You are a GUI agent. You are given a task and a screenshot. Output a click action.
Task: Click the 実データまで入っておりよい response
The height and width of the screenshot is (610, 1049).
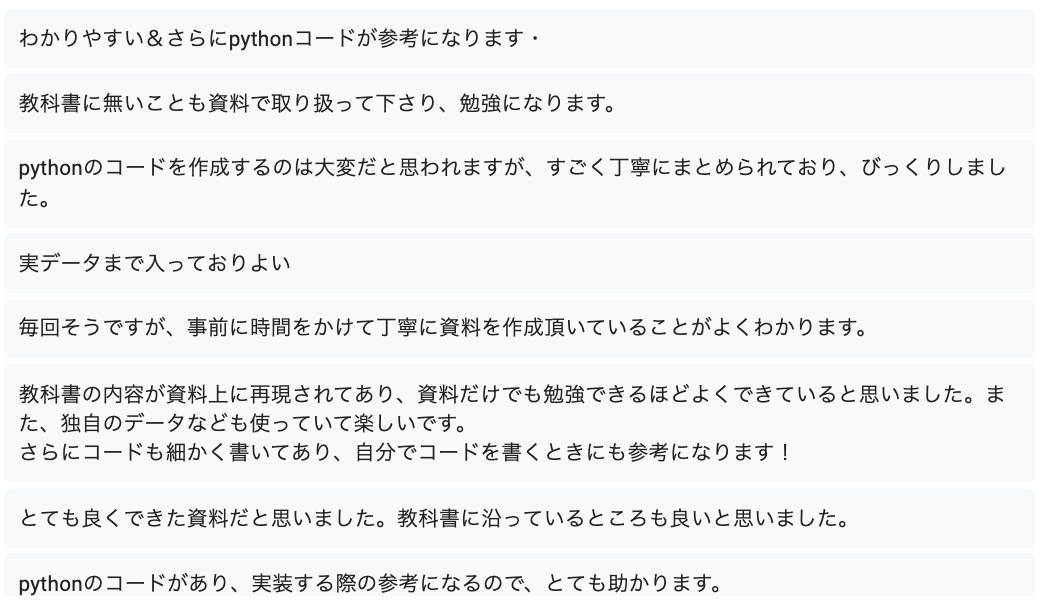pos(519,263)
